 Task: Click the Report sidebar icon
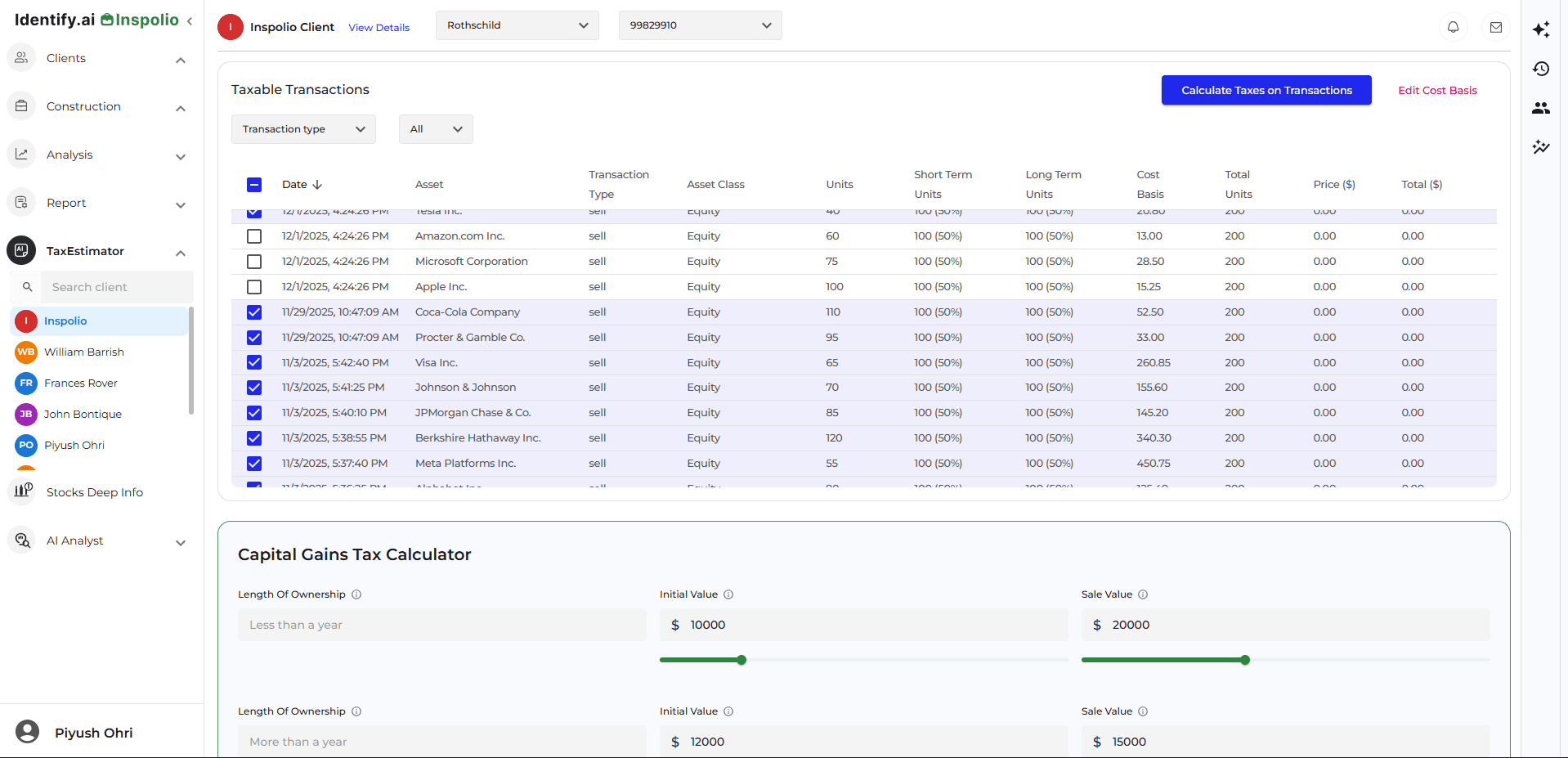pos(21,202)
